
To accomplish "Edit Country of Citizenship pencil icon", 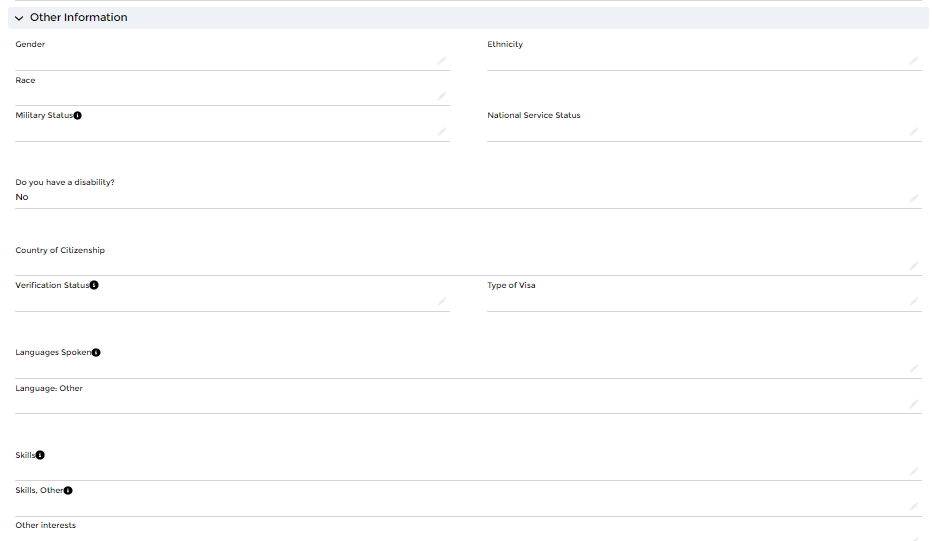I will 914,266.
